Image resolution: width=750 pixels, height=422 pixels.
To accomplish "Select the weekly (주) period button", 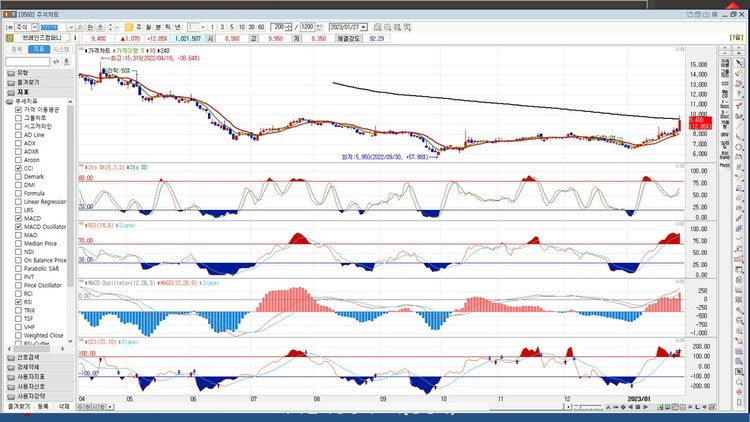I will tap(139, 27).
